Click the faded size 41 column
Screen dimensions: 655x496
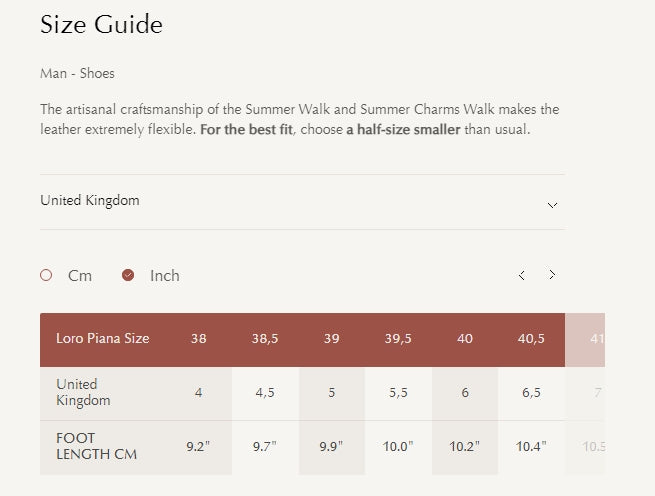tap(596, 339)
